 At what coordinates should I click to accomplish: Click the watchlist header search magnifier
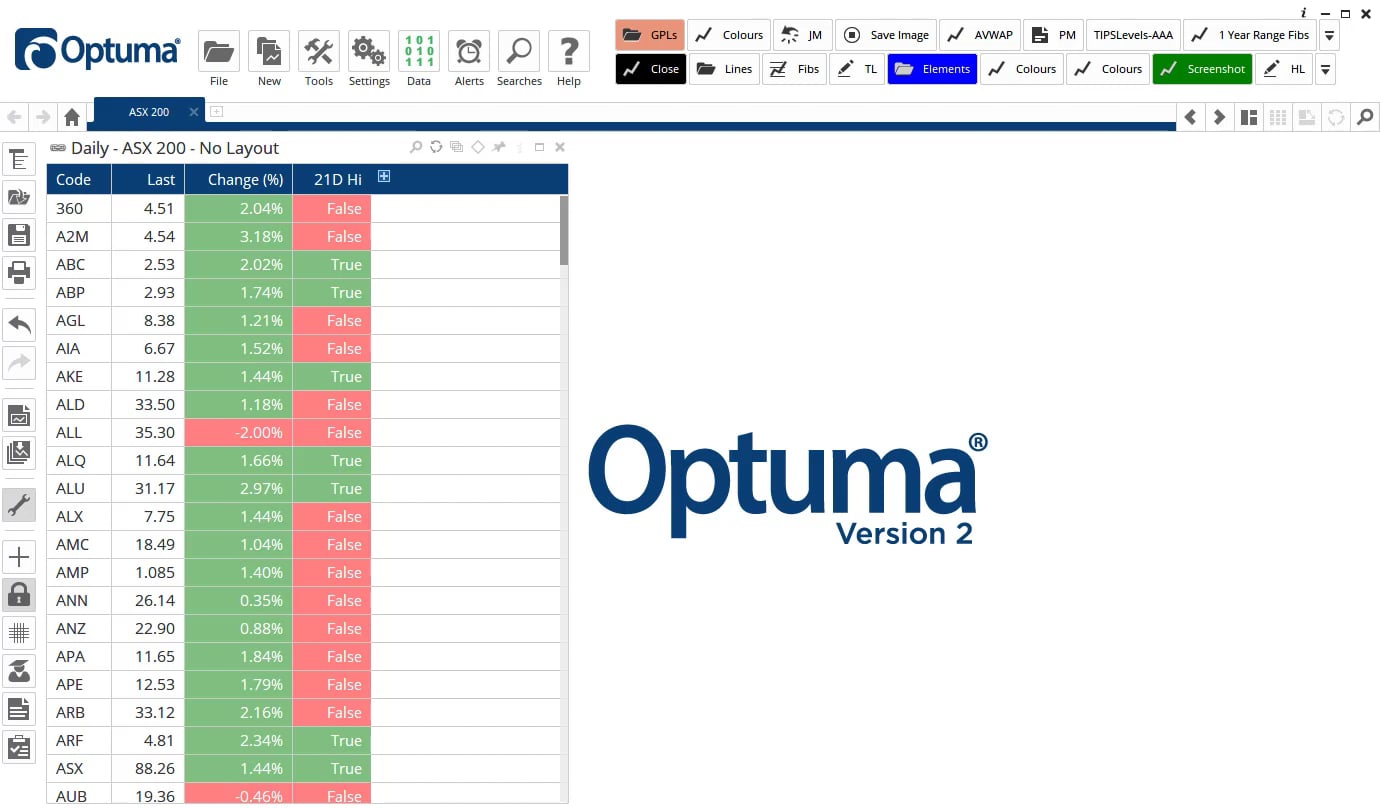pos(416,147)
